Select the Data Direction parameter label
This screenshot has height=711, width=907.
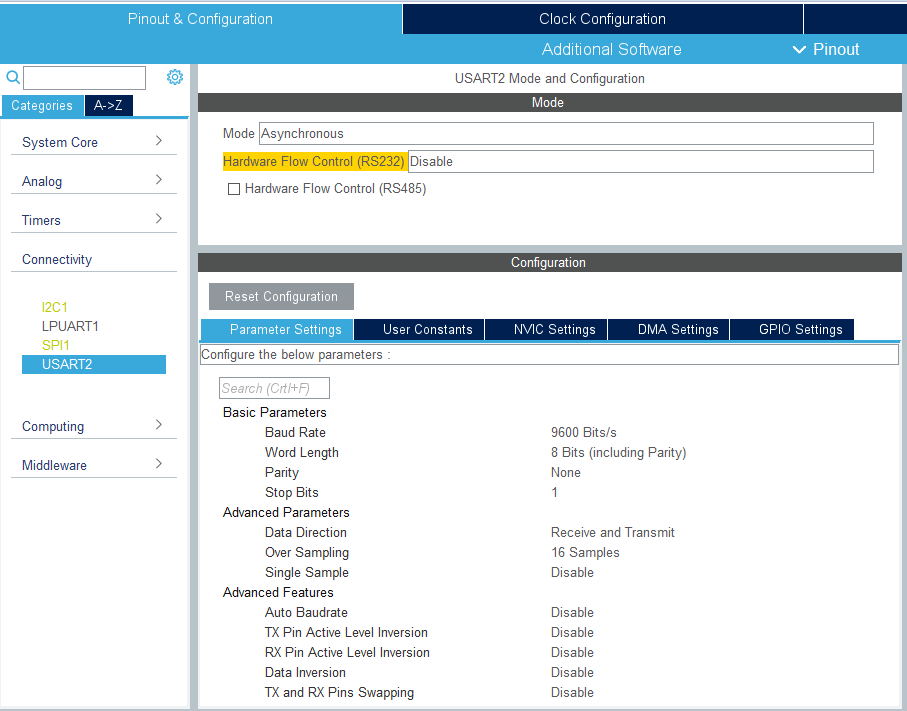coord(306,532)
